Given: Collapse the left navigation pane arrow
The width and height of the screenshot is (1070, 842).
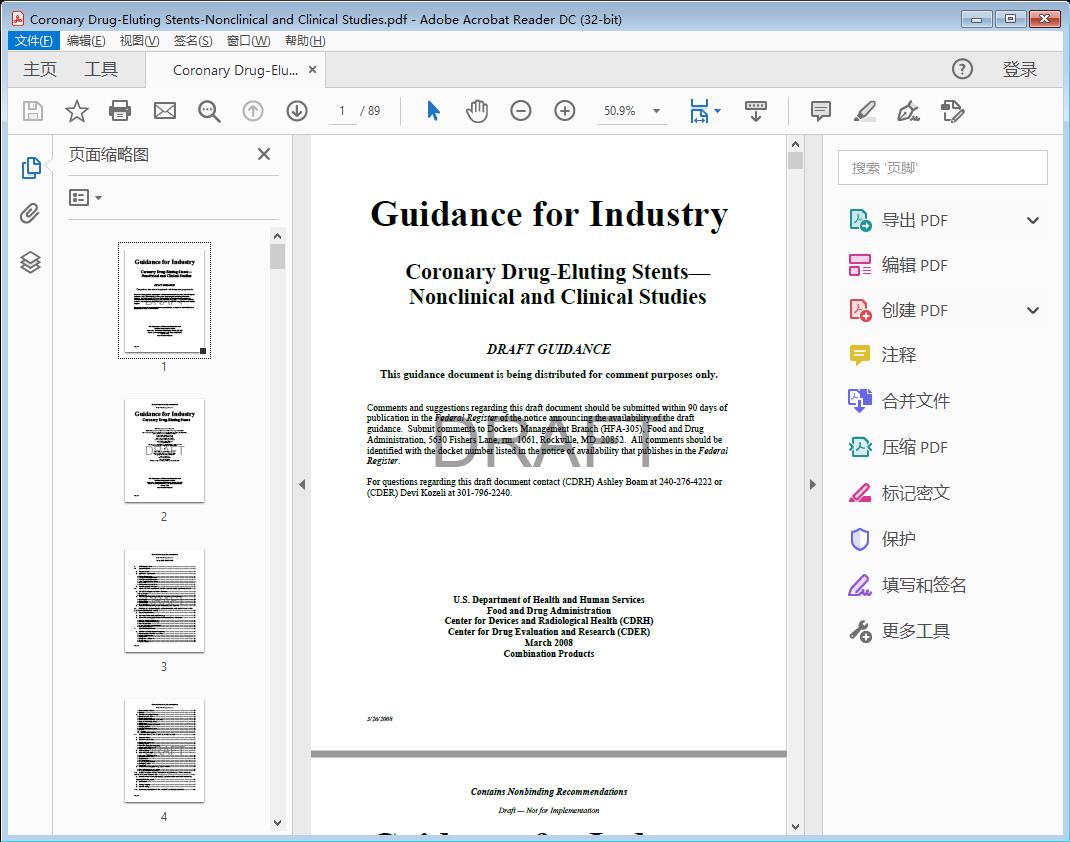Looking at the screenshot, I should tap(302, 484).
